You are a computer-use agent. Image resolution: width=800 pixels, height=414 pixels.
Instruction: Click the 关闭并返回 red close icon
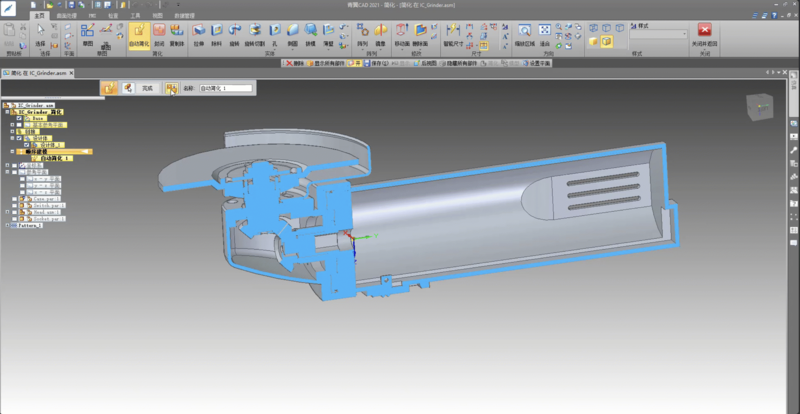tap(705, 31)
